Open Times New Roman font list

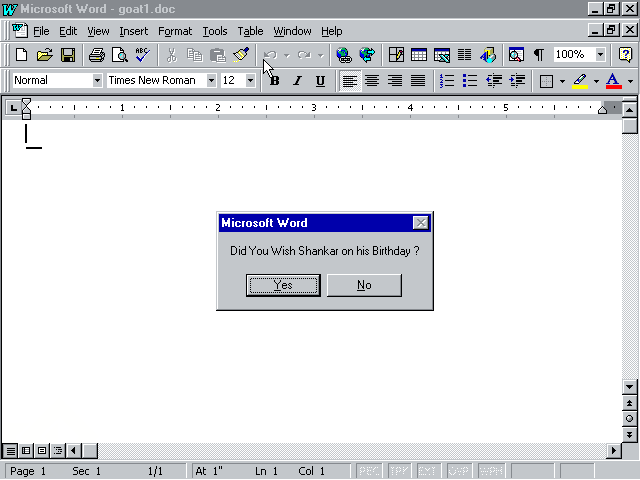[x=211, y=80]
